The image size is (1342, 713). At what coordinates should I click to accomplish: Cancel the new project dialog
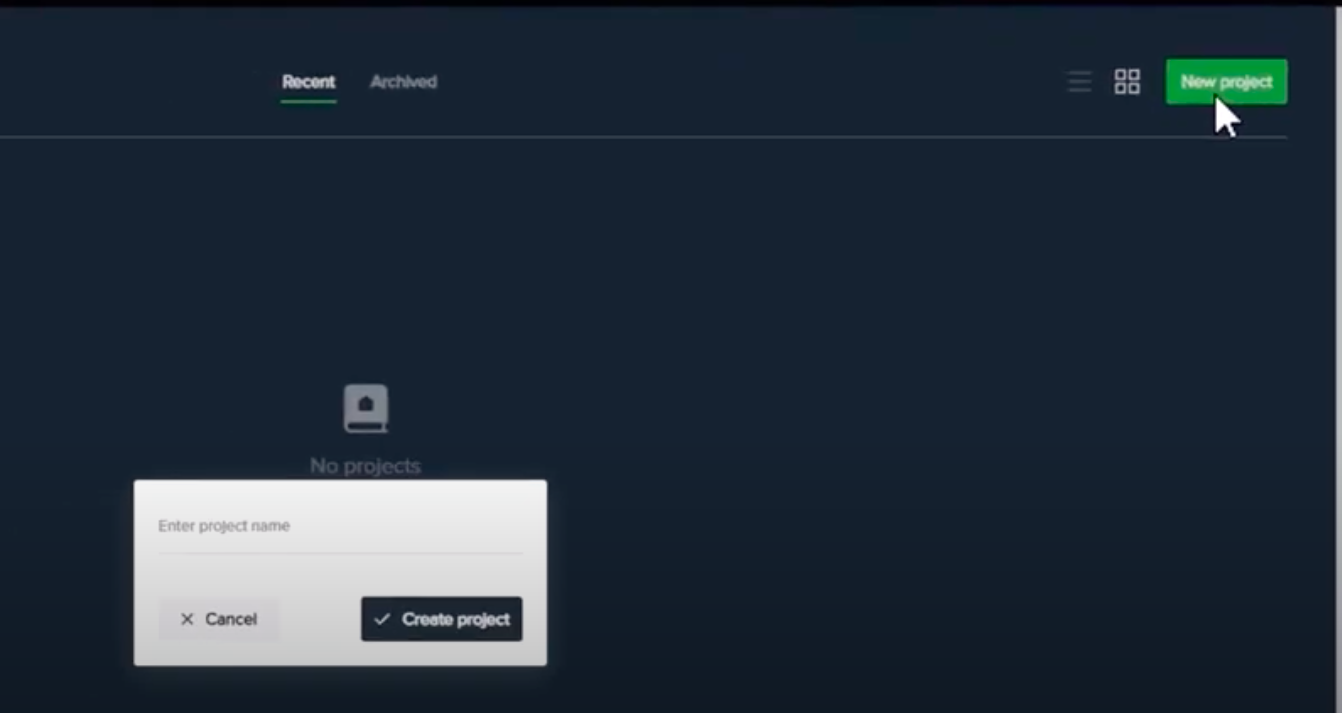pyautogui.click(x=218, y=619)
